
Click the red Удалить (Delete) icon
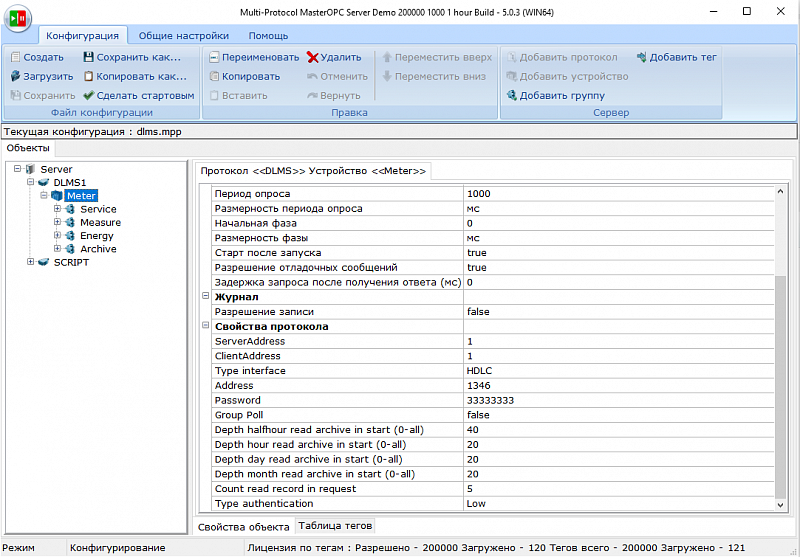point(313,58)
